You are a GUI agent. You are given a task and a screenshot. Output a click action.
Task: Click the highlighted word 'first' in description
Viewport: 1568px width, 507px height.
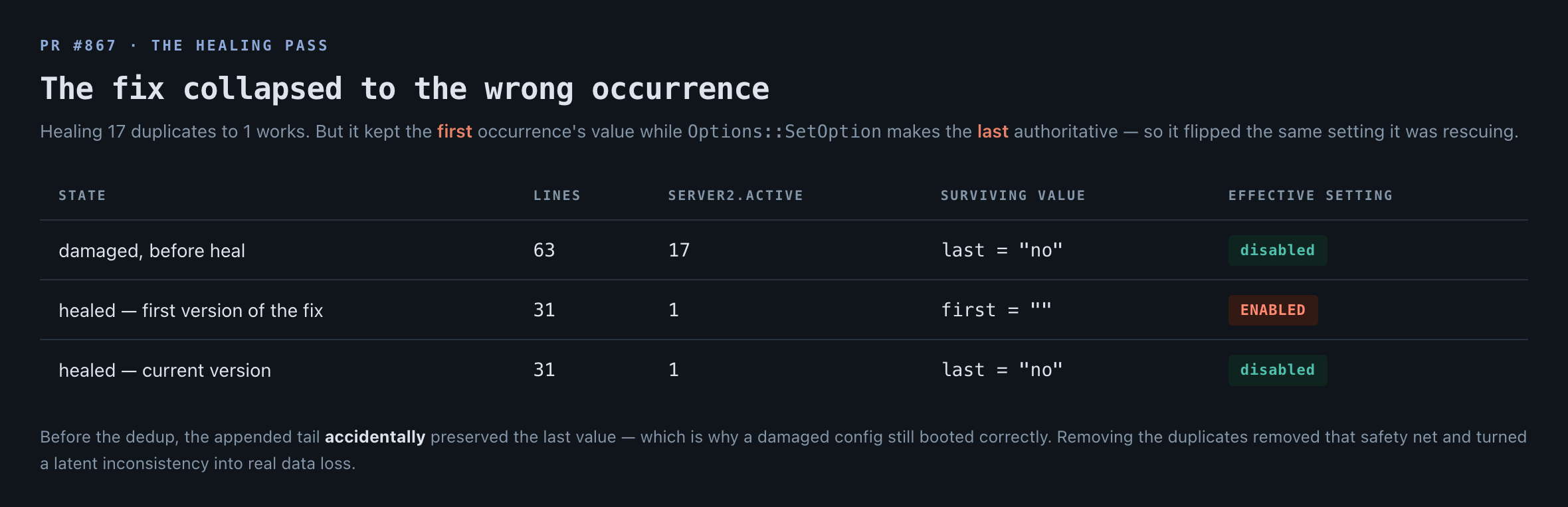pos(454,132)
